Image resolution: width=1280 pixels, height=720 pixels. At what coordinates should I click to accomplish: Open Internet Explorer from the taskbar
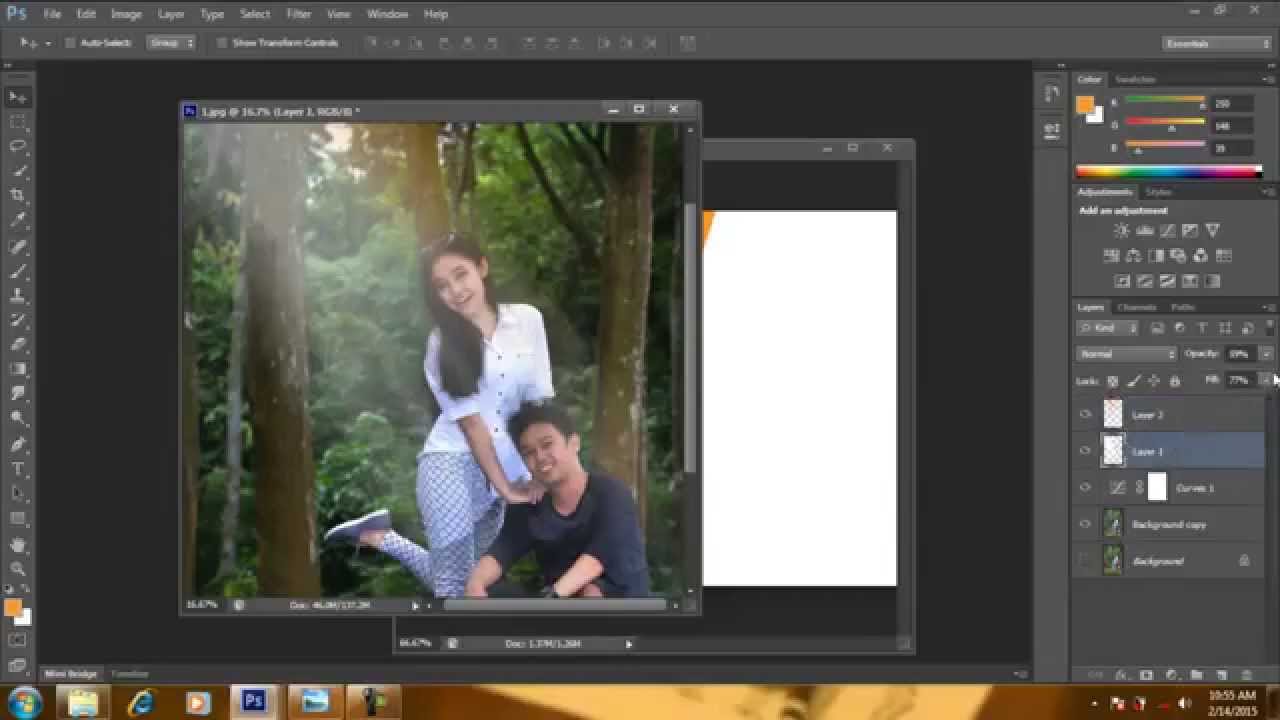point(141,701)
